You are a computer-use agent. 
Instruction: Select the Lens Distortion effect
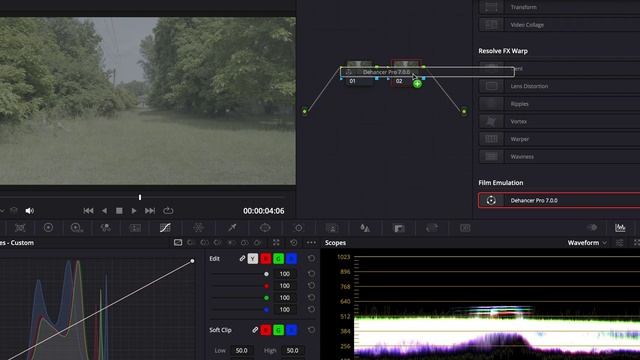(x=559, y=86)
